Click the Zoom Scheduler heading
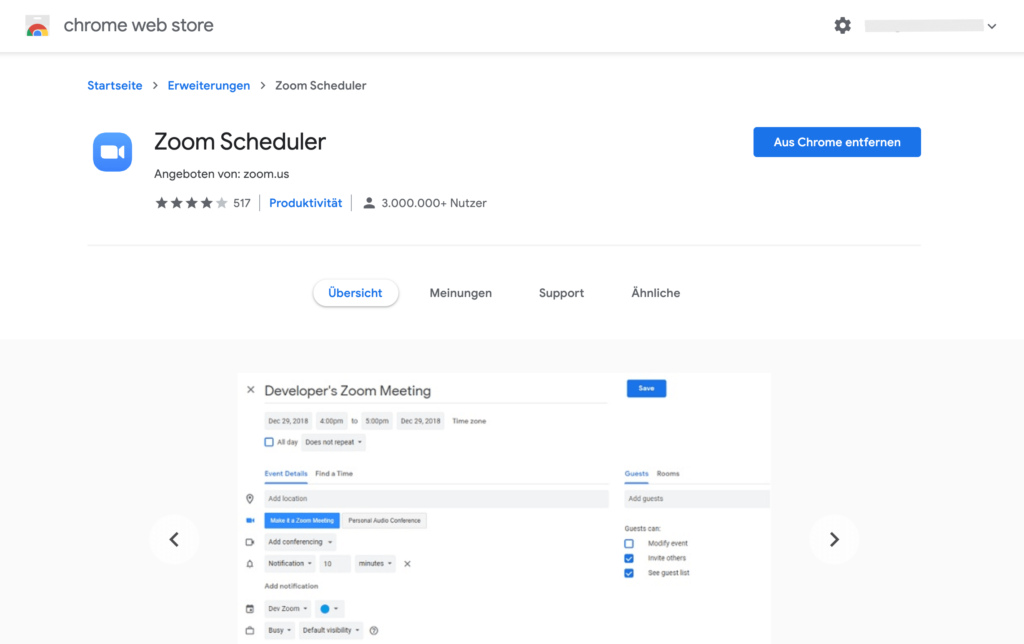This screenshot has height=644, width=1024. pos(240,142)
